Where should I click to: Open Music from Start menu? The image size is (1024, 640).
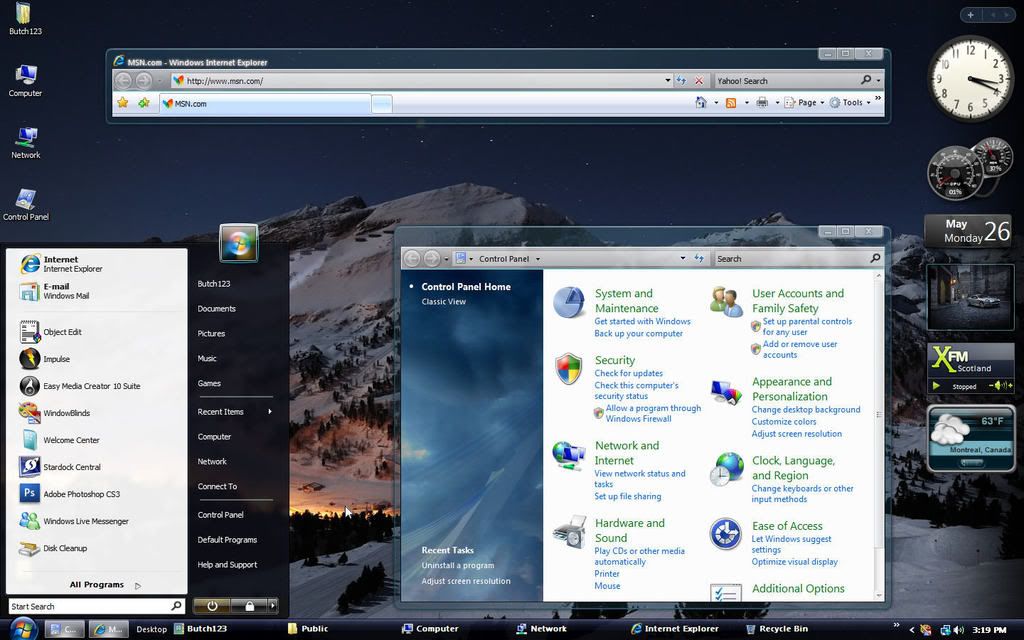tap(207, 358)
